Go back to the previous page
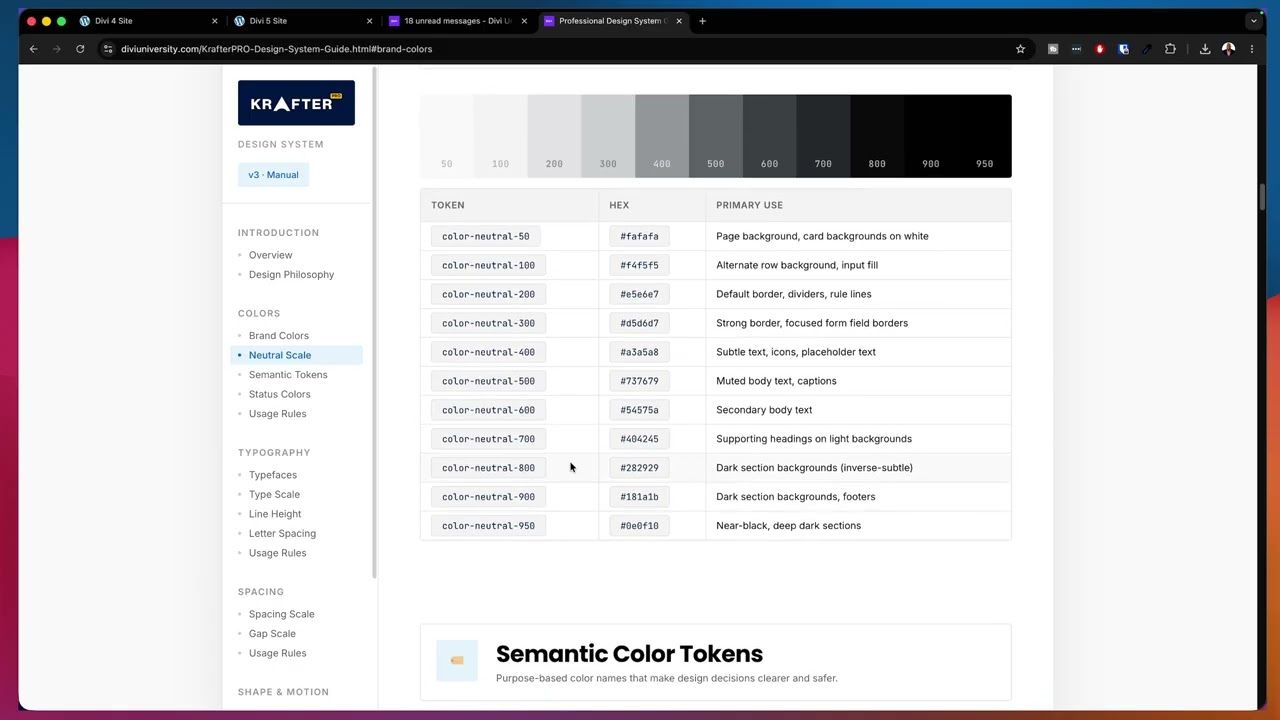The image size is (1280, 720). (33, 49)
